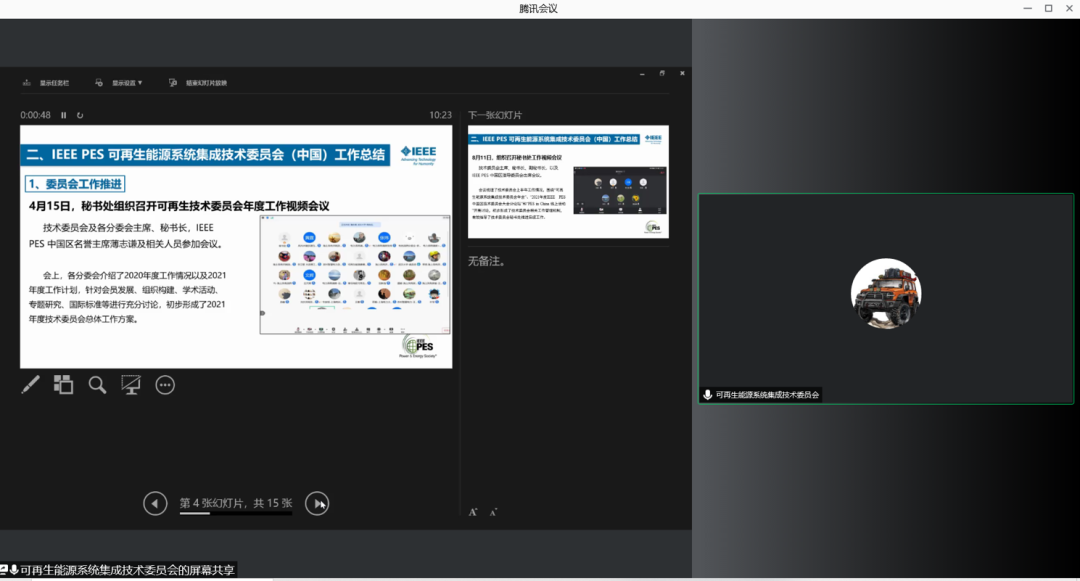
Task: Open the pen and laser pointer tools
Action: point(30,385)
